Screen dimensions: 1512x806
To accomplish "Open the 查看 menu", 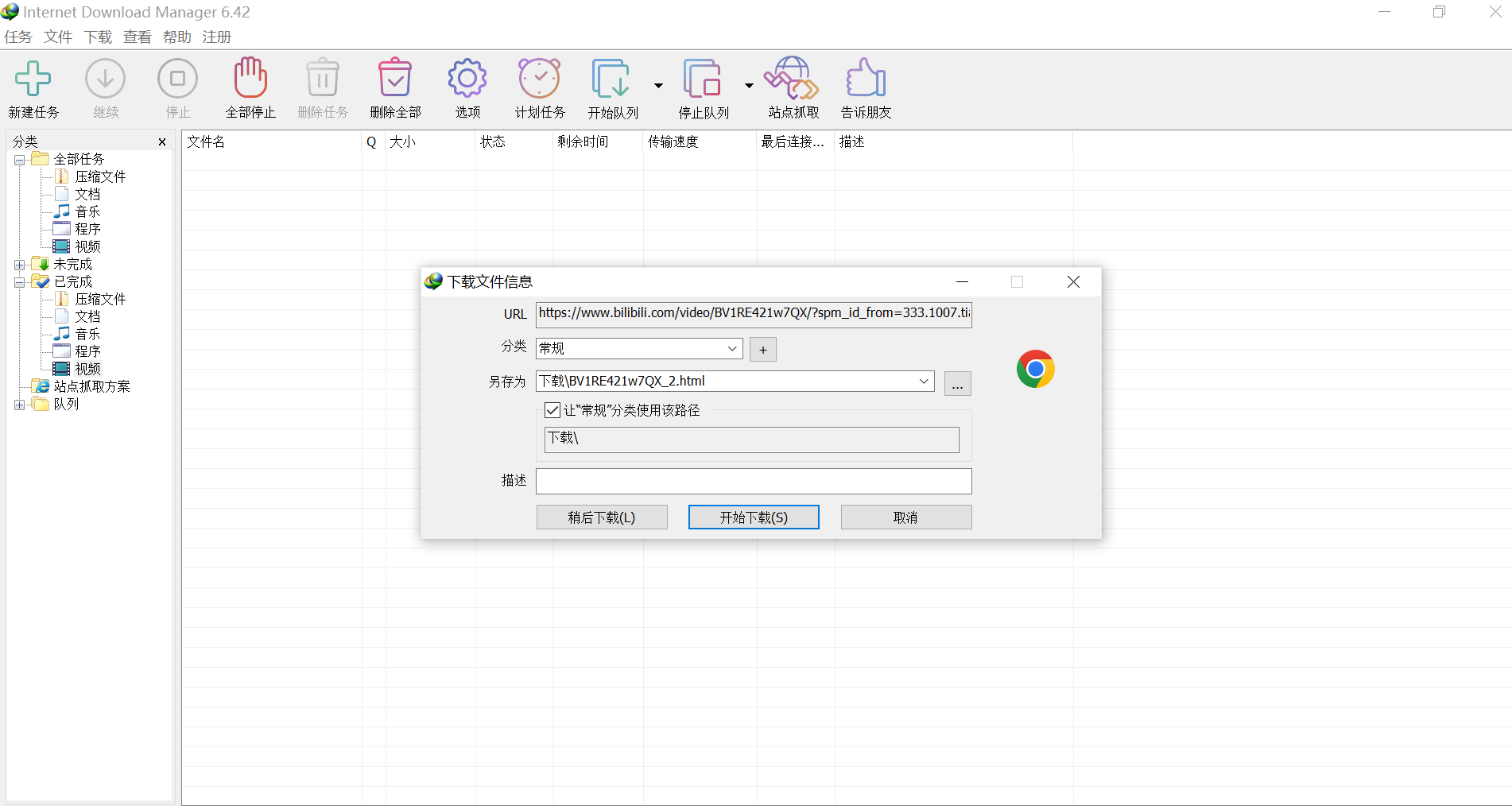I will [x=136, y=37].
